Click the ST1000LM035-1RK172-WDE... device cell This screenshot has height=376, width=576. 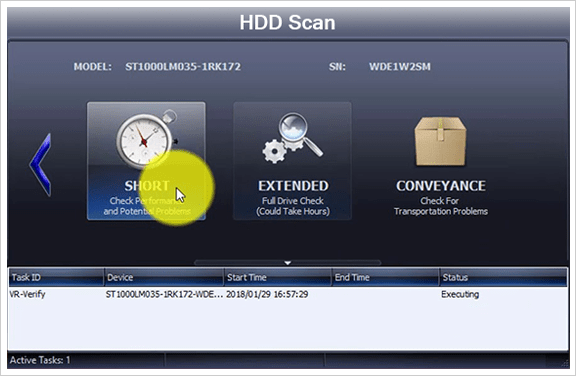coord(164,294)
